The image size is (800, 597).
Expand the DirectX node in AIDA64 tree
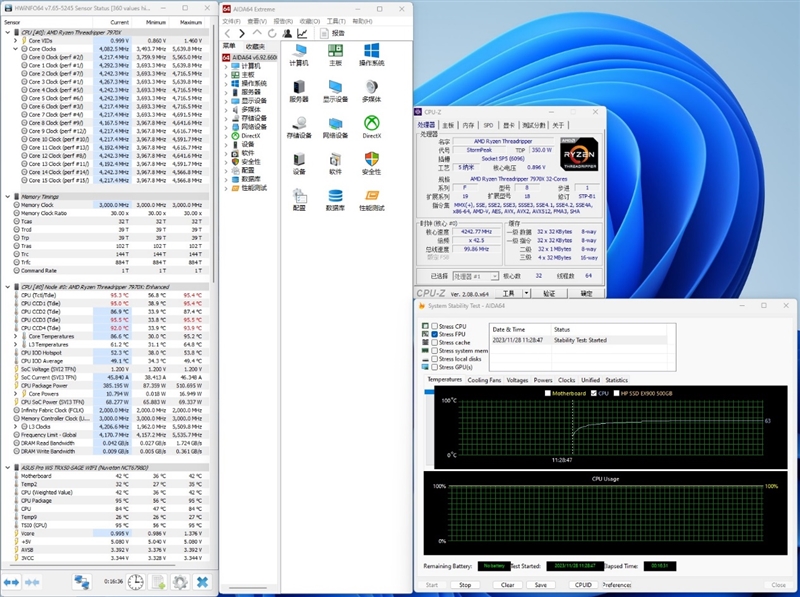tap(226, 136)
